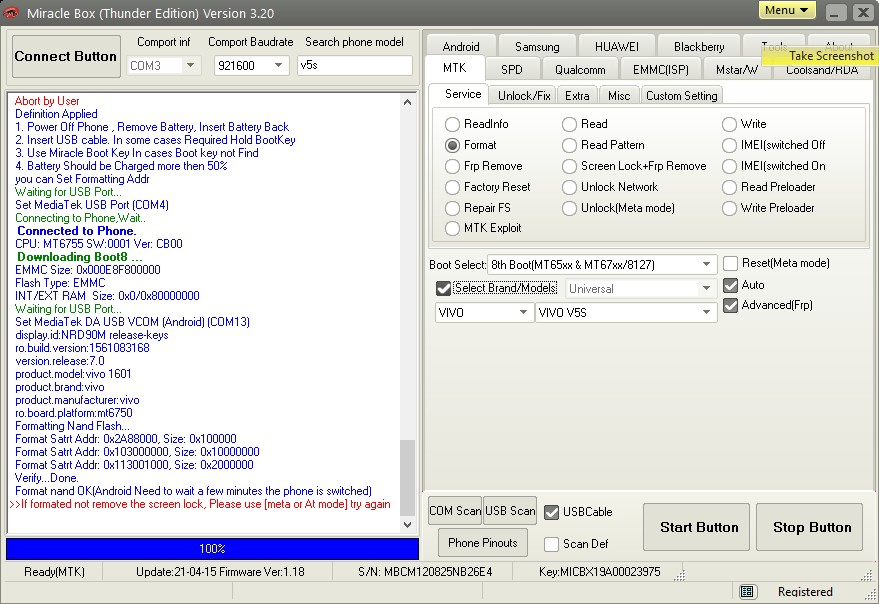879x604 pixels.
Task: Choose the Factory Reset radio option
Action: coord(452,187)
